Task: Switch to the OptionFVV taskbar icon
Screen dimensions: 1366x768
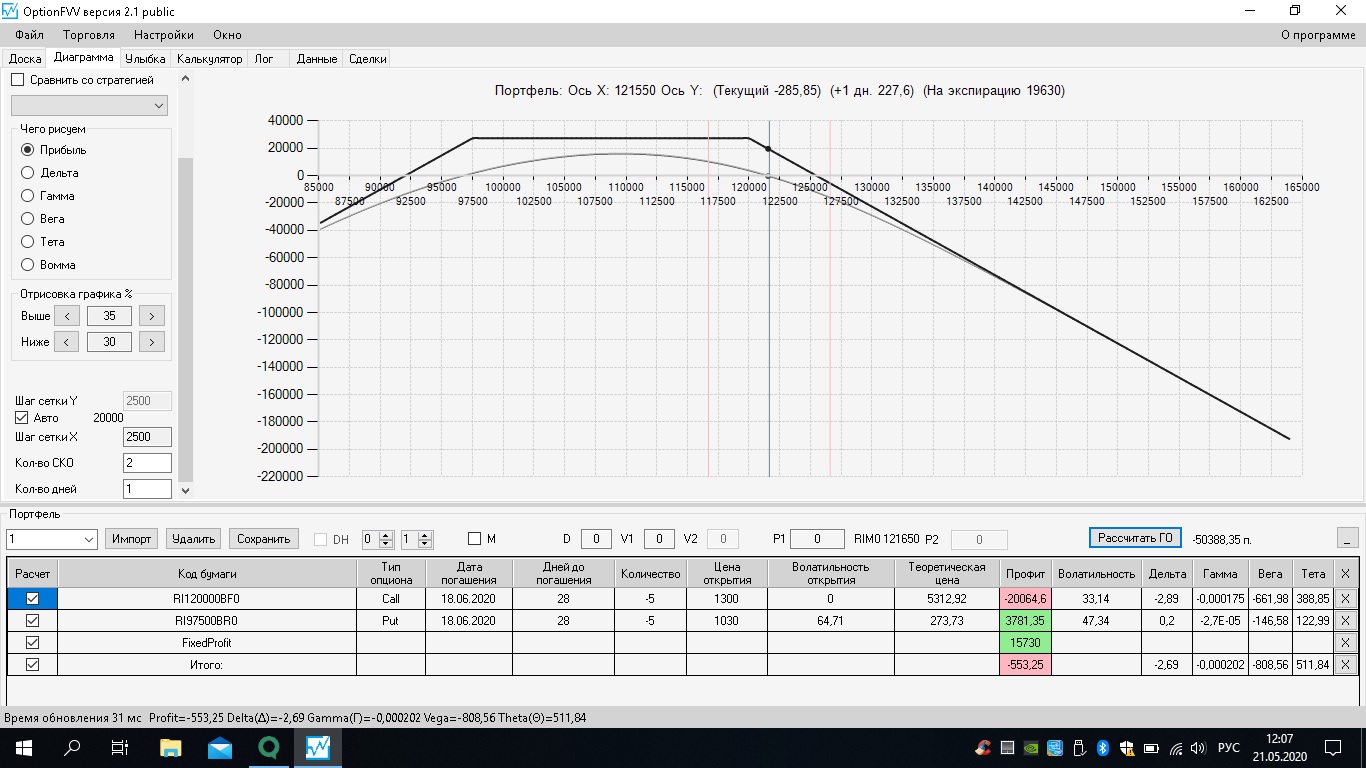Action: click(x=318, y=747)
